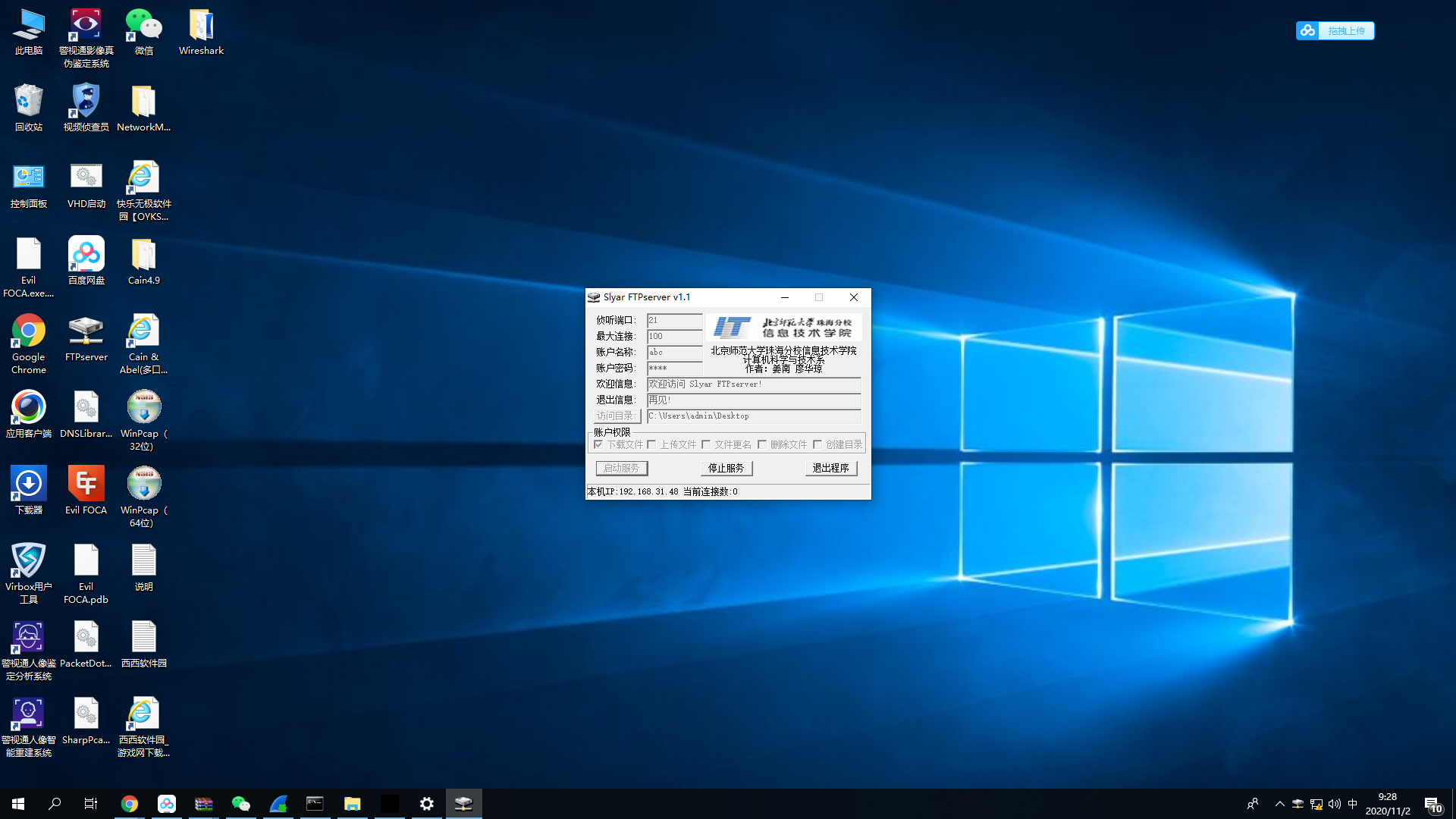
Task: Click the 拖拽上传 Baidu upload widget
Action: (x=1335, y=31)
